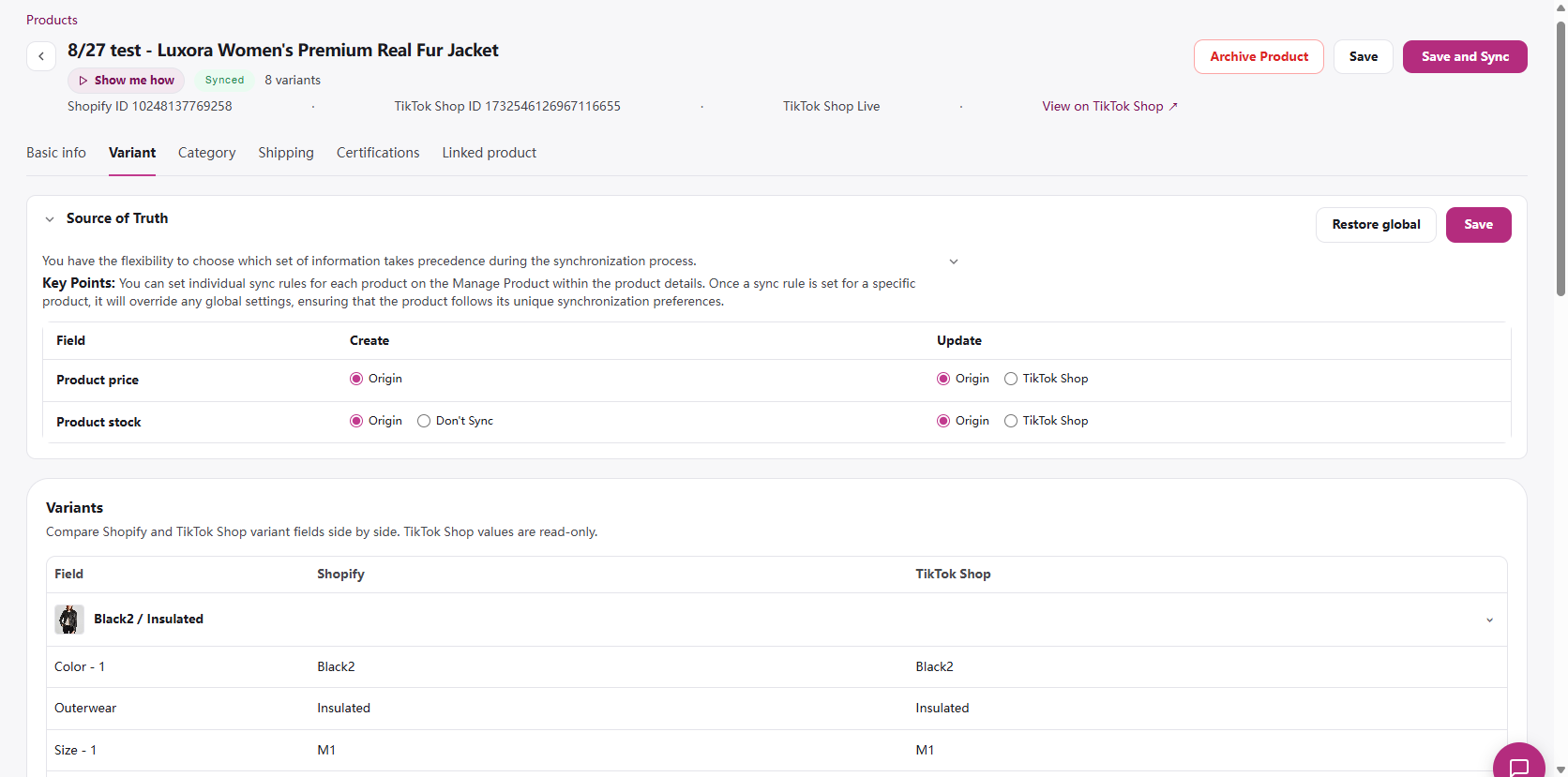This screenshot has height=777, width=1568.
Task: Select Origin for Product price Create
Action: (x=356, y=379)
